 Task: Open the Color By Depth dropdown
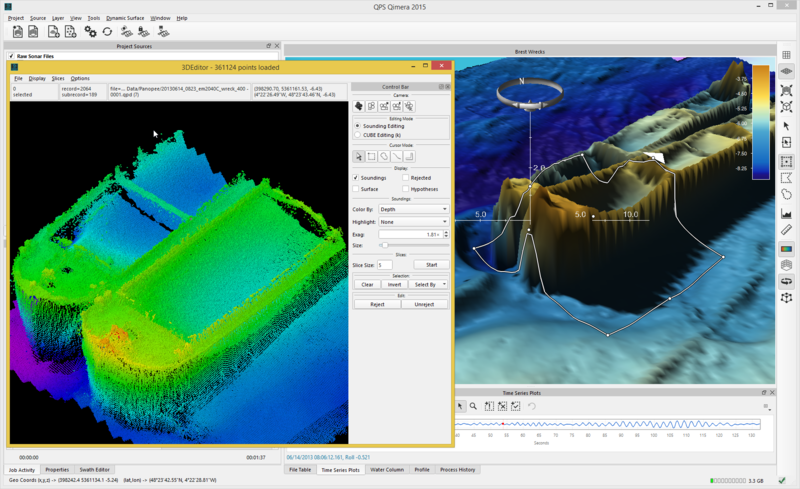pyautogui.click(x=413, y=210)
